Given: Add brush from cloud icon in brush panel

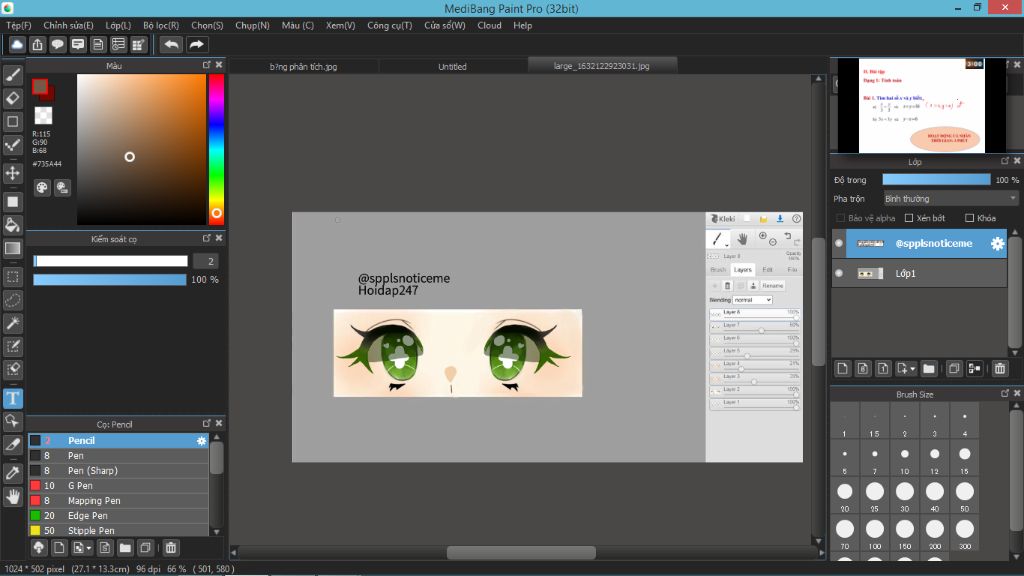Looking at the screenshot, I should [x=39, y=548].
